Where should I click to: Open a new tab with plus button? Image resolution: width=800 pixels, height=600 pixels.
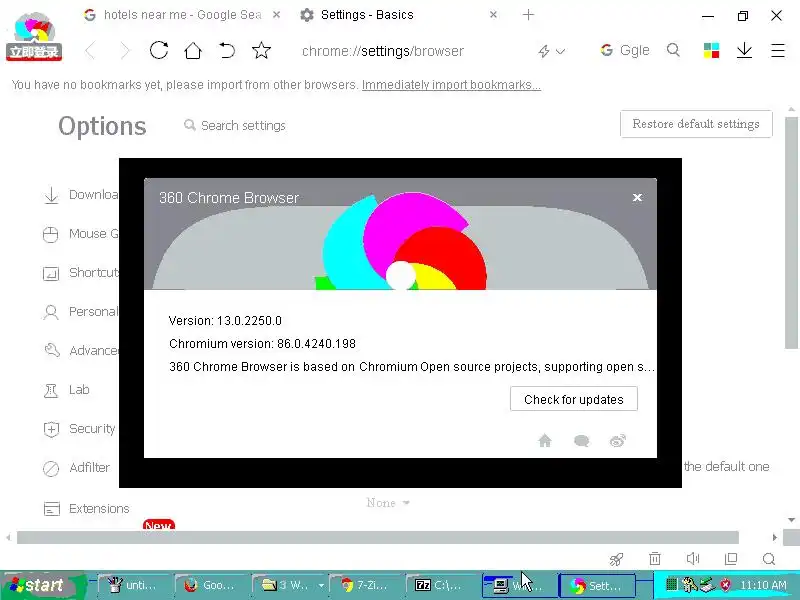(x=529, y=15)
